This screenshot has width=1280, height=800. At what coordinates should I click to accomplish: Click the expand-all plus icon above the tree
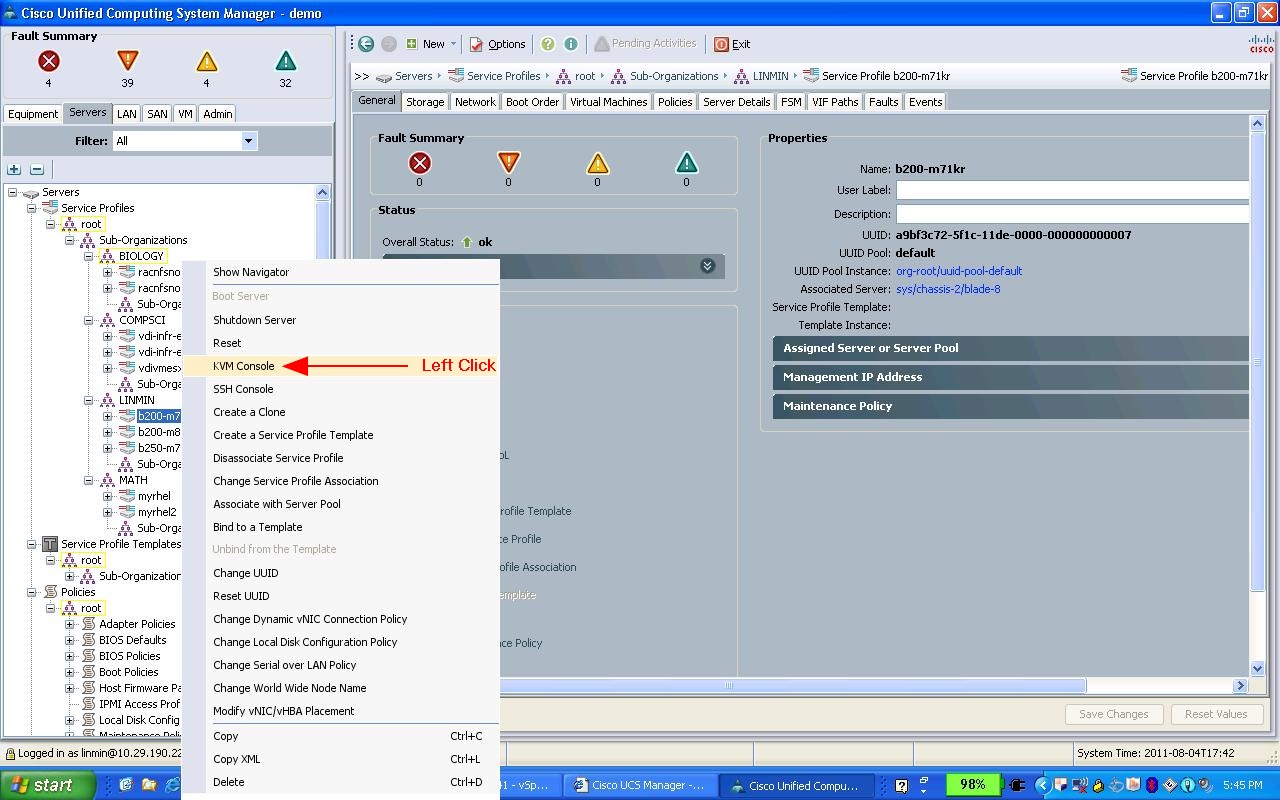pos(14,169)
